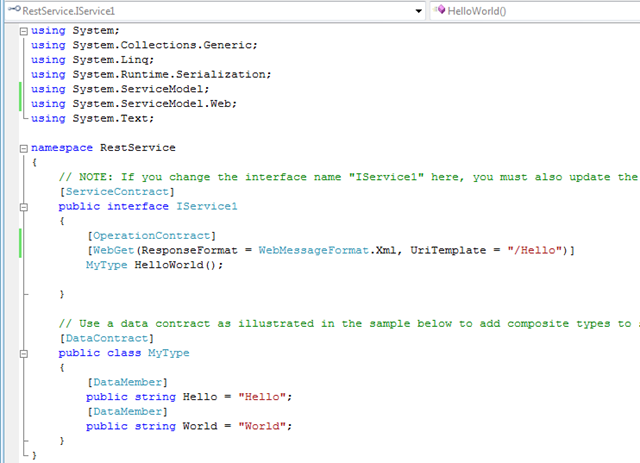Click the IService1 interface name
The width and height of the screenshot is (640, 463).
tap(207, 206)
